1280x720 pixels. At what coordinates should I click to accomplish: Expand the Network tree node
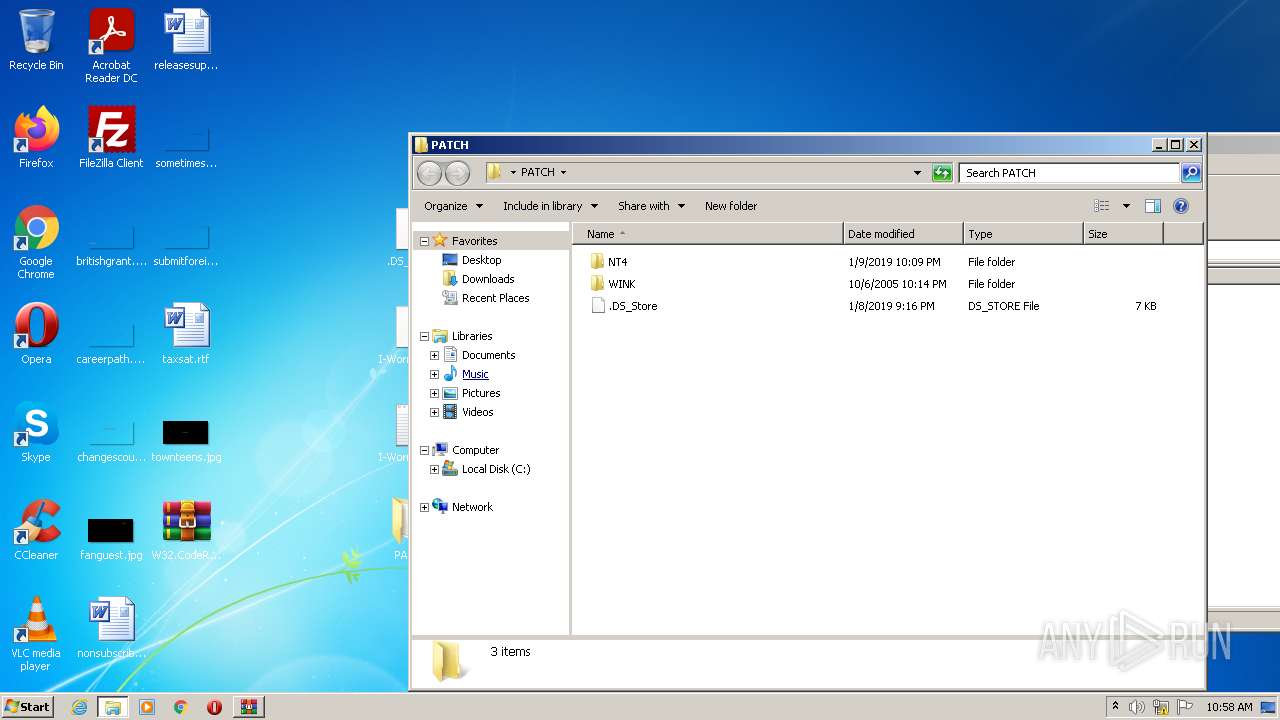click(424, 508)
